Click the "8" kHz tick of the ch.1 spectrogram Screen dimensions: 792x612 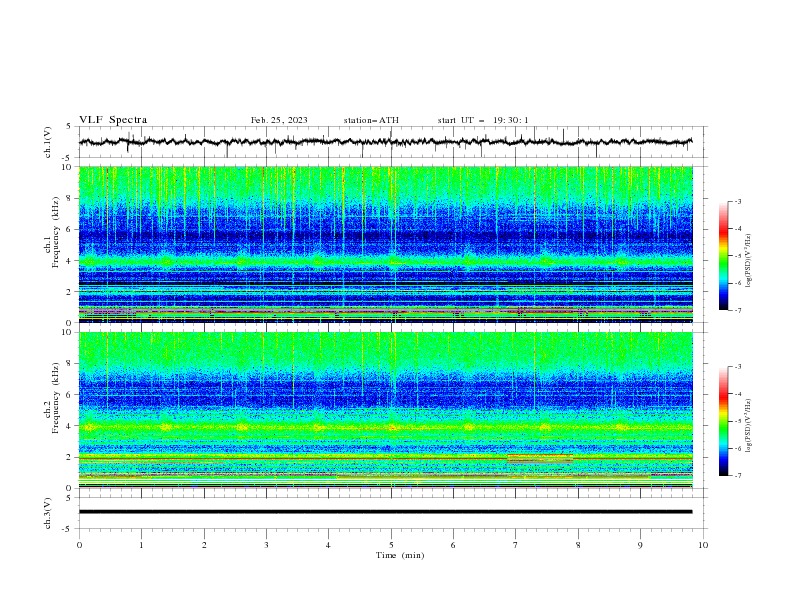click(70, 198)
